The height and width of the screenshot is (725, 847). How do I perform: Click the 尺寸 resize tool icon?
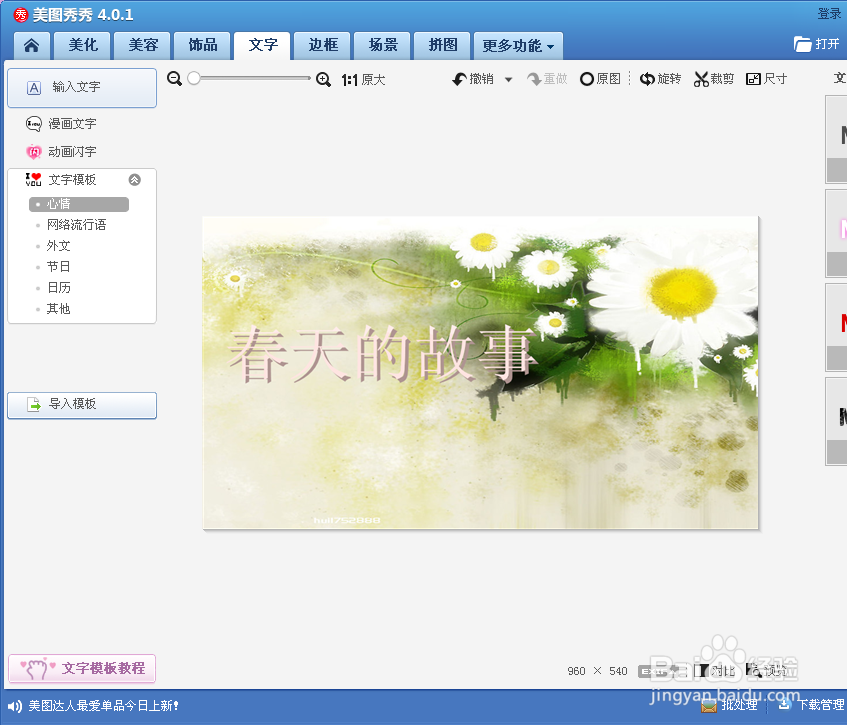coord(766,78)
